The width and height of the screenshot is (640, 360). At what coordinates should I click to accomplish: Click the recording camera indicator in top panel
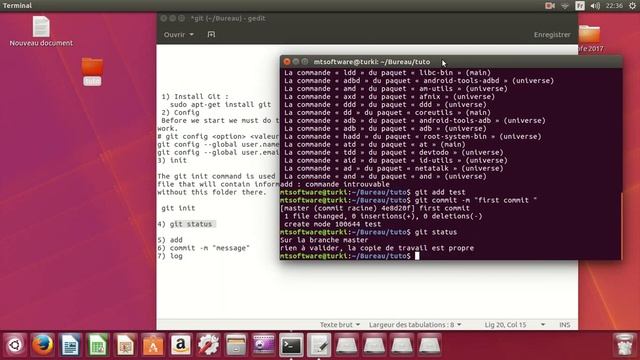[550, 5]
